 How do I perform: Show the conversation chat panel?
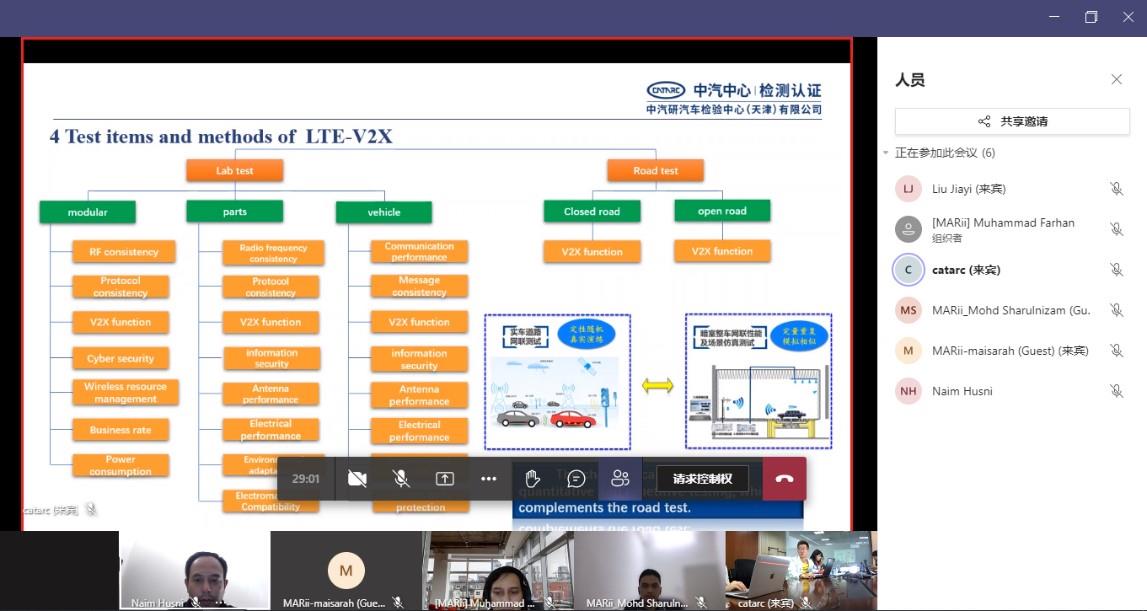(x=576, y=479)
